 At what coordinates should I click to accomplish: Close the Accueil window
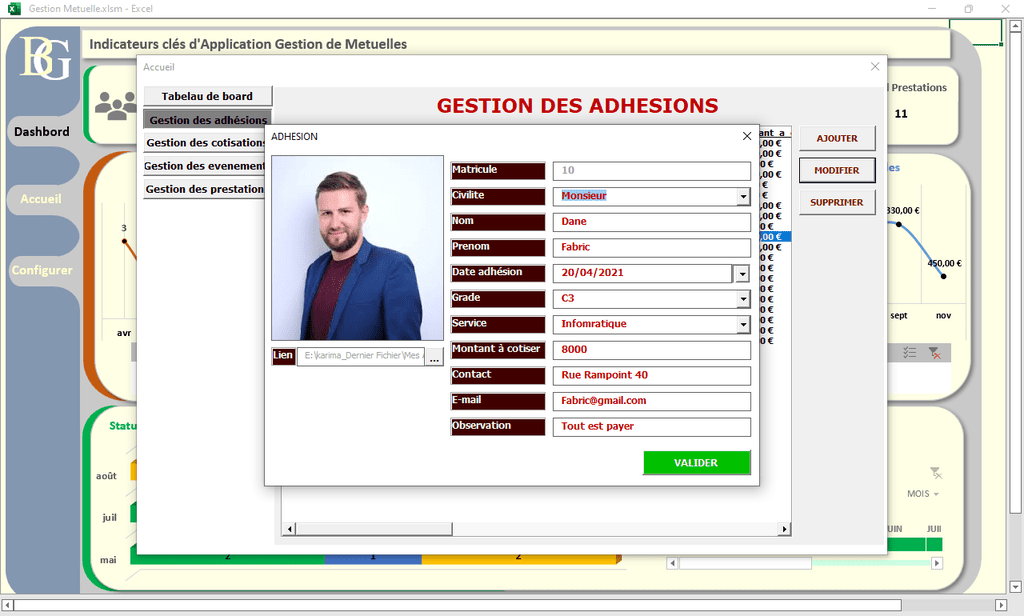[875, 67]
